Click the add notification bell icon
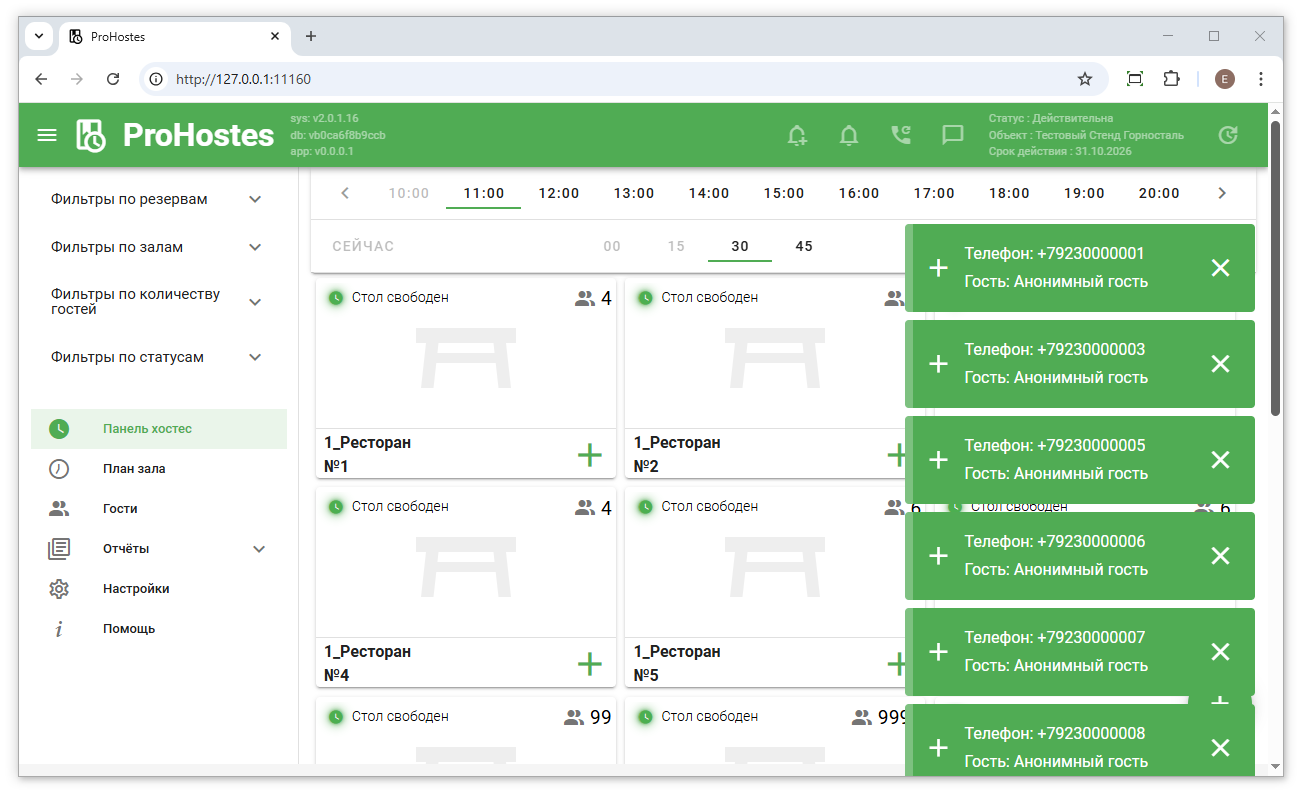1298x805 pixels. pyautogui.click(x=797, y=135)
